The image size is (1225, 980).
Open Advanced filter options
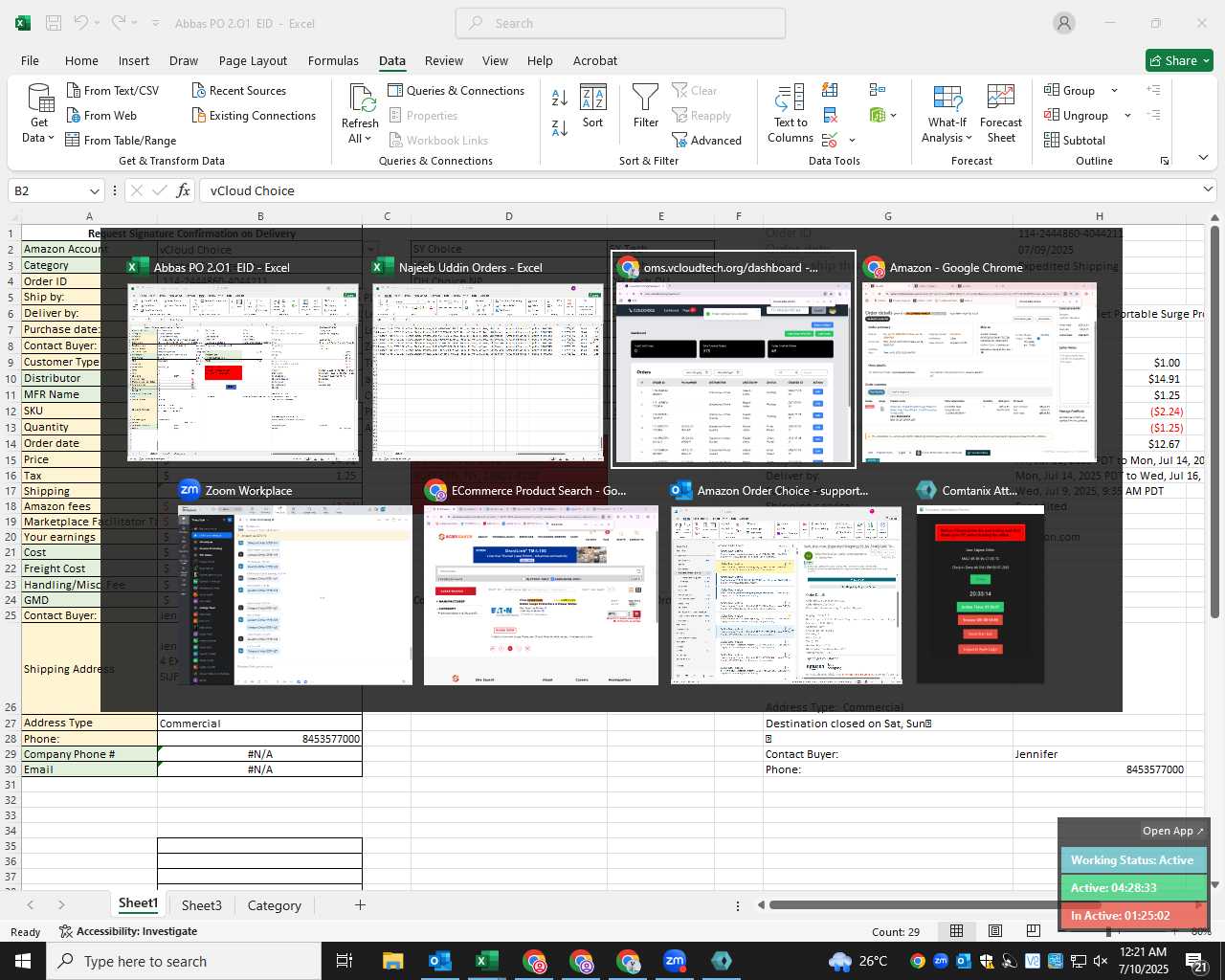706,140
